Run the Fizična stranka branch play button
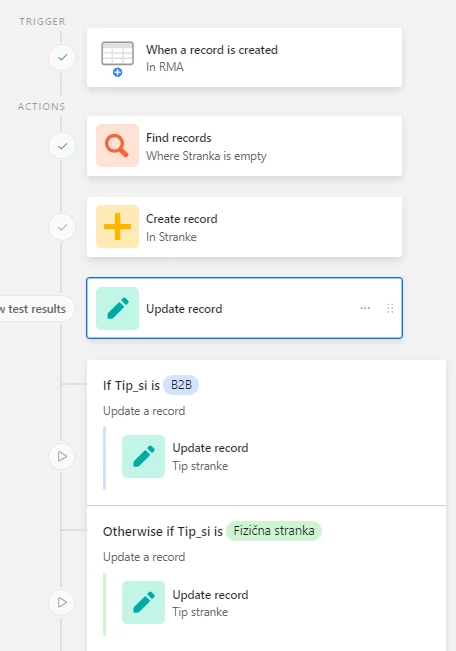Screen dimensions: 456x651 [x=62, y=602]
